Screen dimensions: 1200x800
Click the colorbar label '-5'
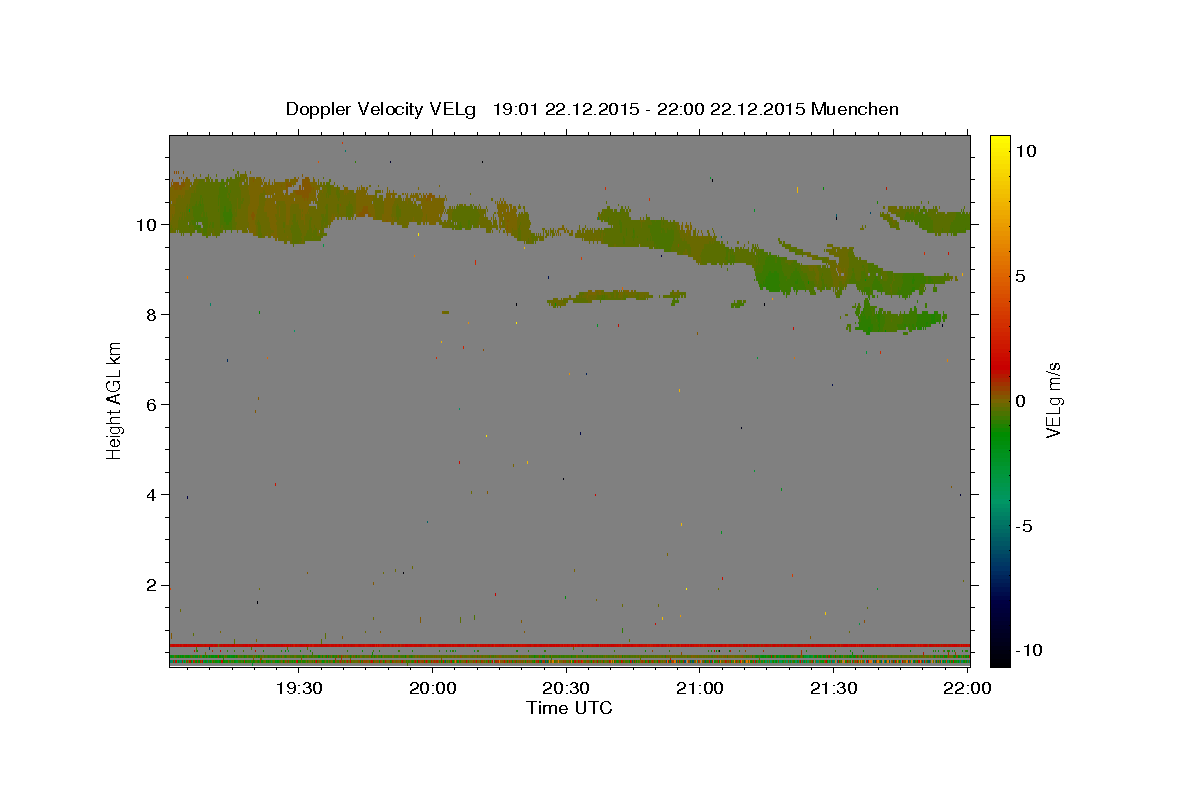click(1024, 526)
